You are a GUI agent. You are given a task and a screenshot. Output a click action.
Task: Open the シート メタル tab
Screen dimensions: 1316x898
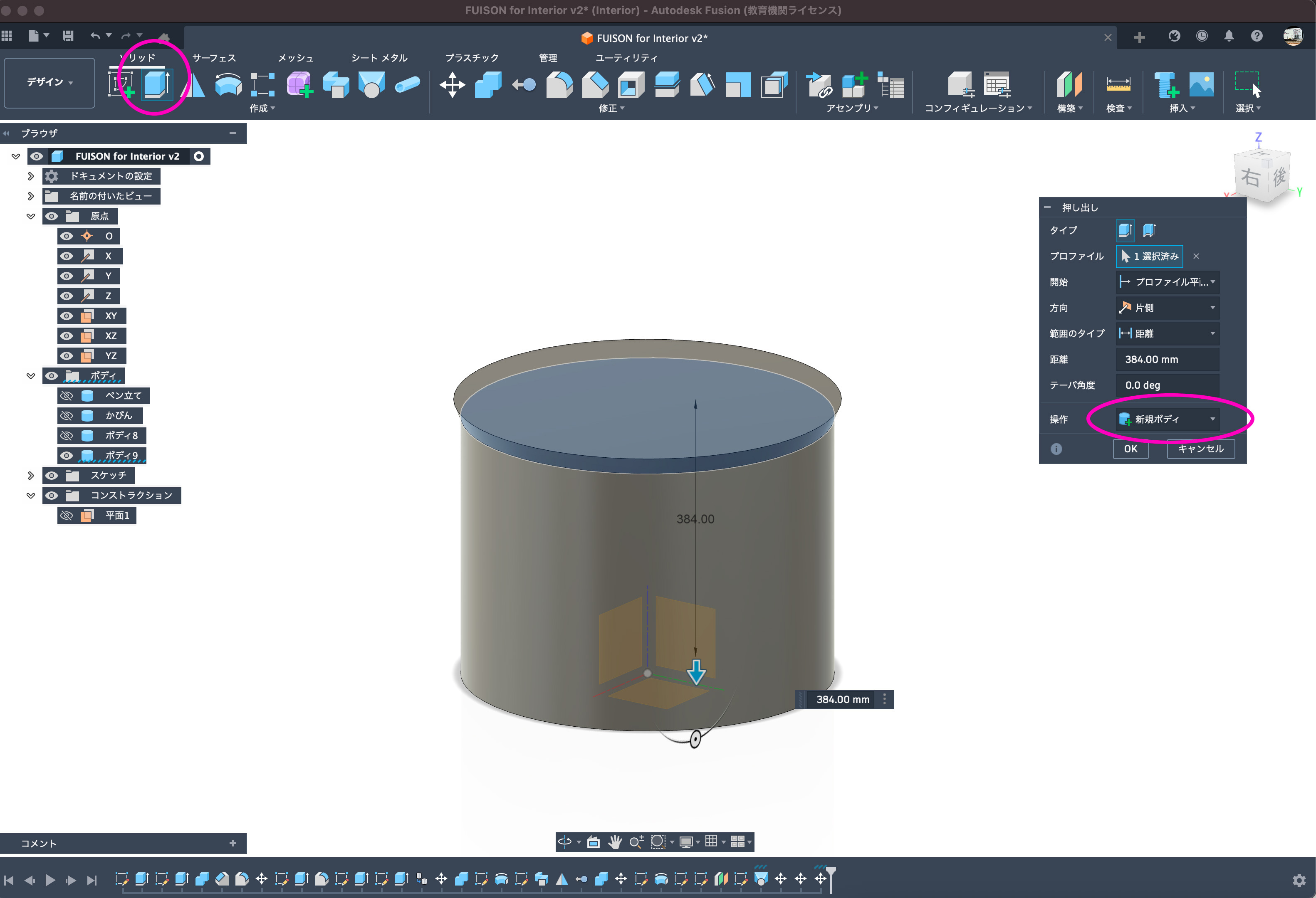379,58
